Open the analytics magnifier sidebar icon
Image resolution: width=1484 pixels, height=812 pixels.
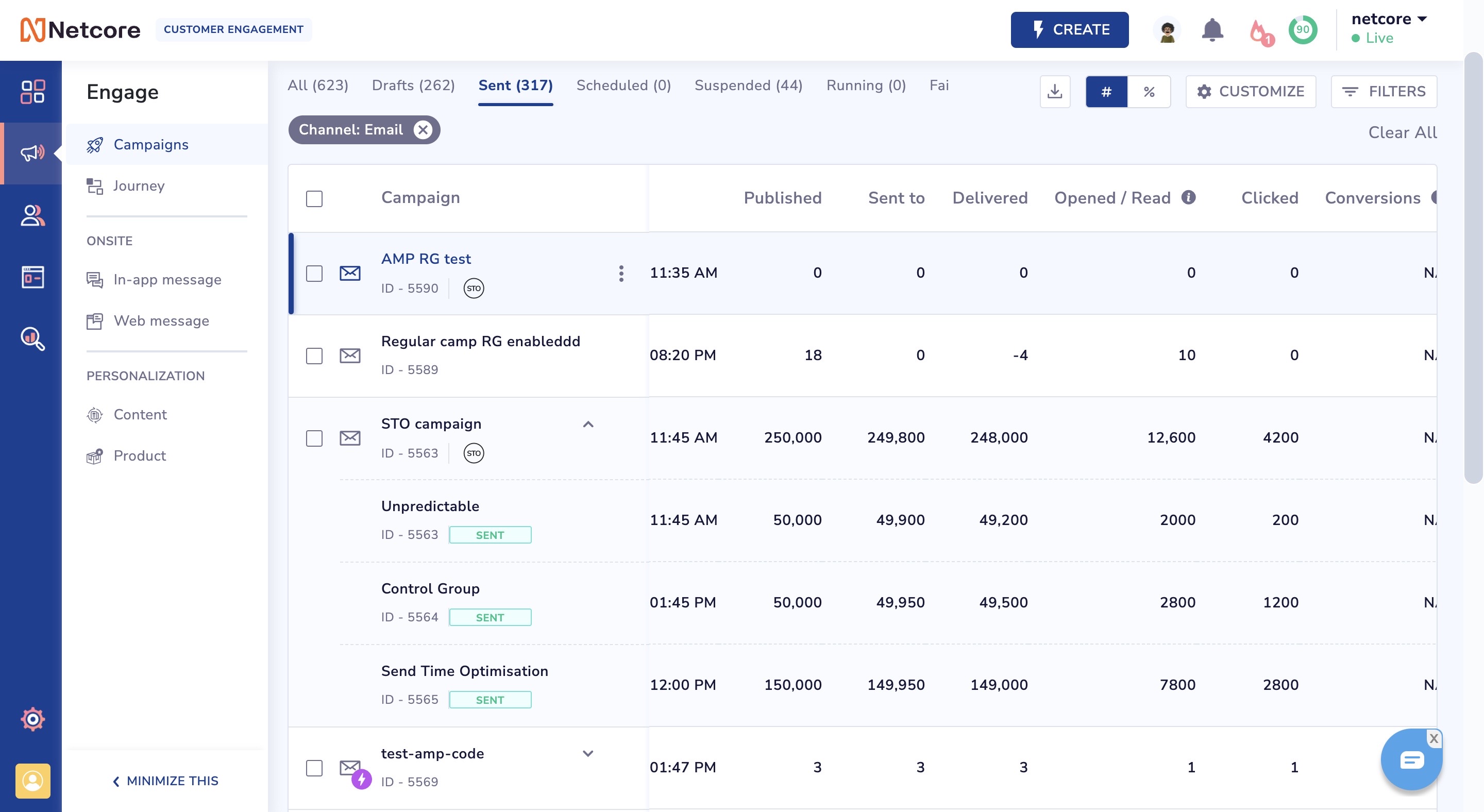32,339
